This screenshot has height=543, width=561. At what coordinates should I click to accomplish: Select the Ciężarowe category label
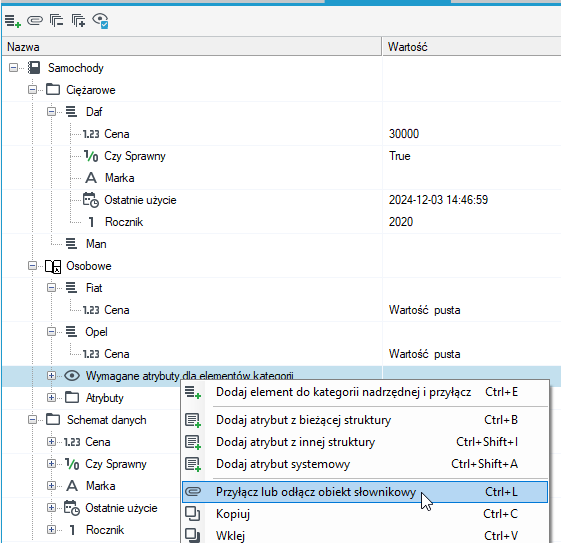click(x=91, y=90)
